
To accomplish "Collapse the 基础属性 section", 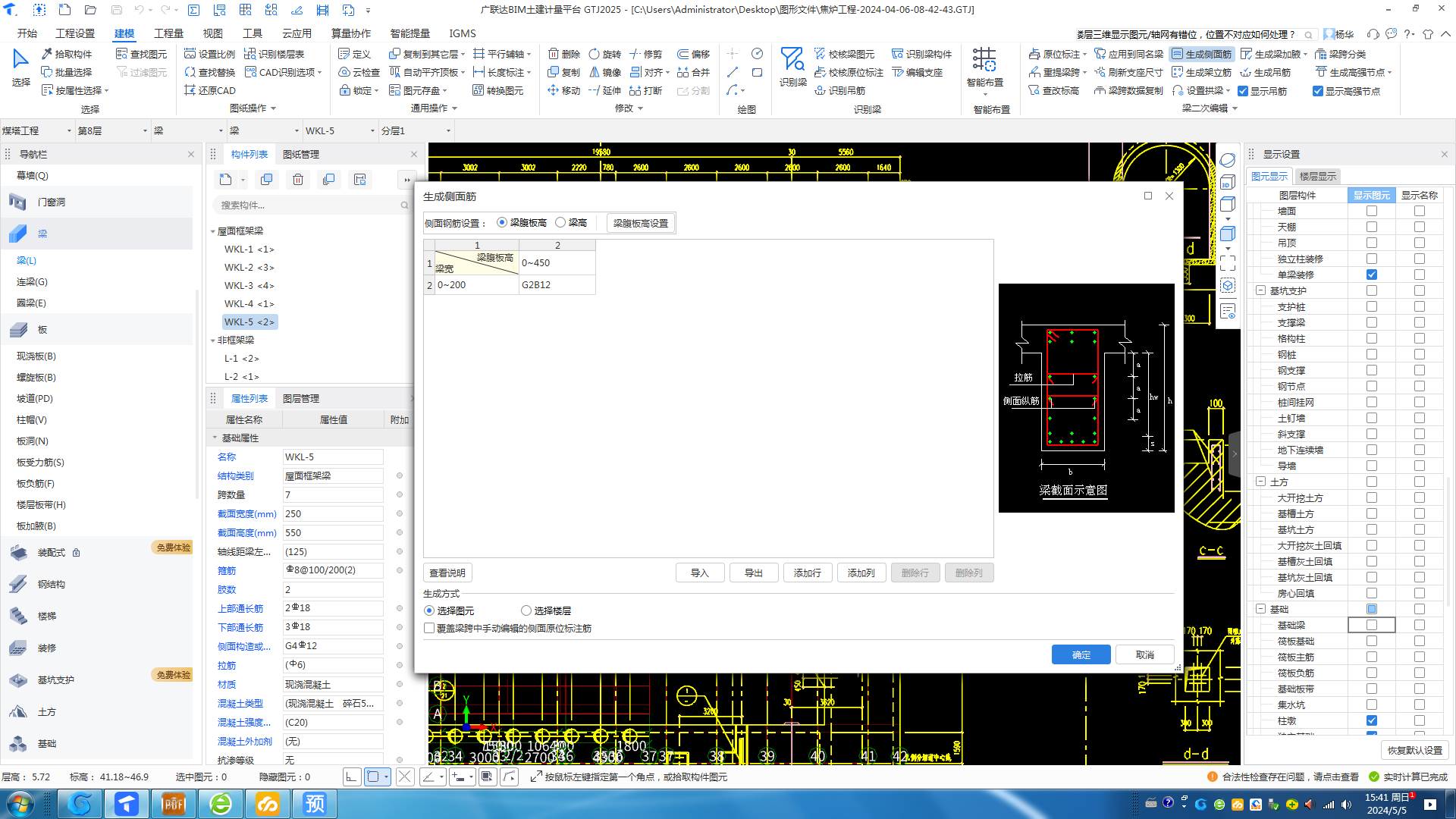I will [x=215, y=438].
